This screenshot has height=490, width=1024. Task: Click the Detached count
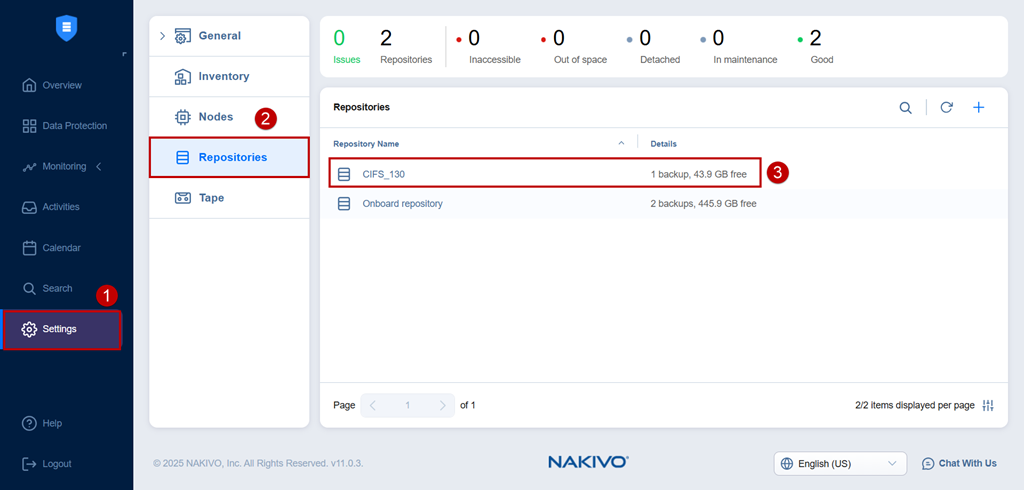pyautogui.click(x=654, y=46)
